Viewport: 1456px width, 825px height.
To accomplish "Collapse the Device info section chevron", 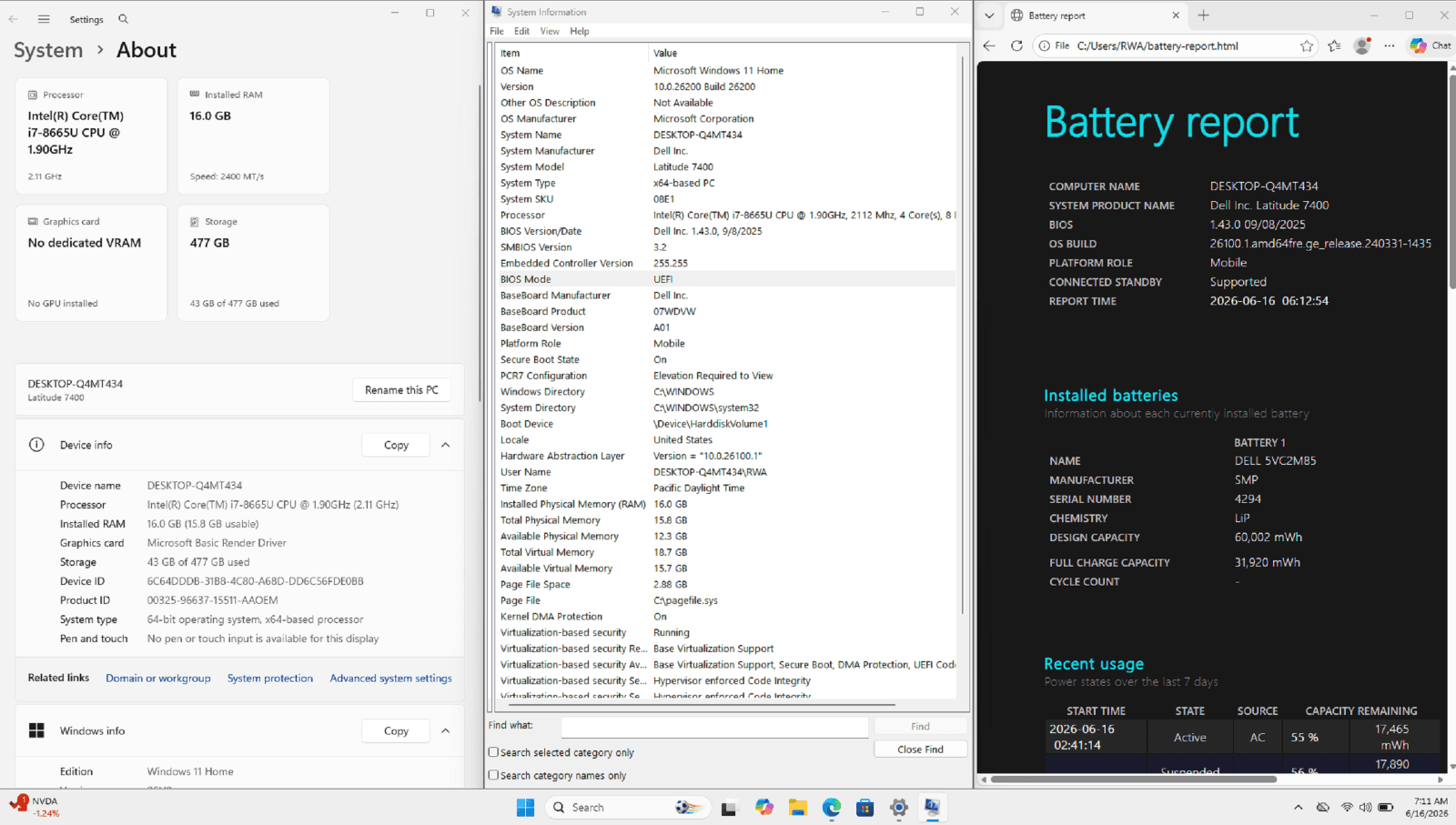I will click(446, 445).
